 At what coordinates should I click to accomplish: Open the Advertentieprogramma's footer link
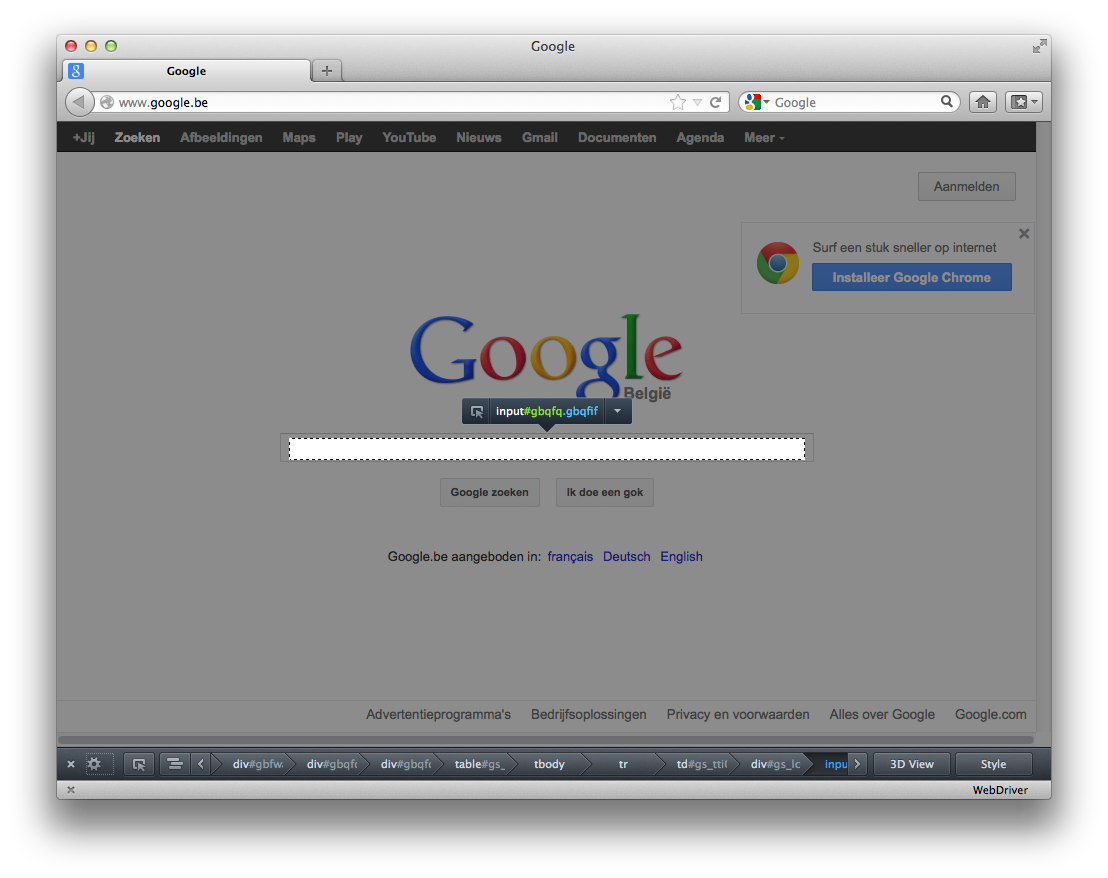pyautogui.click(x=438, y=715)
